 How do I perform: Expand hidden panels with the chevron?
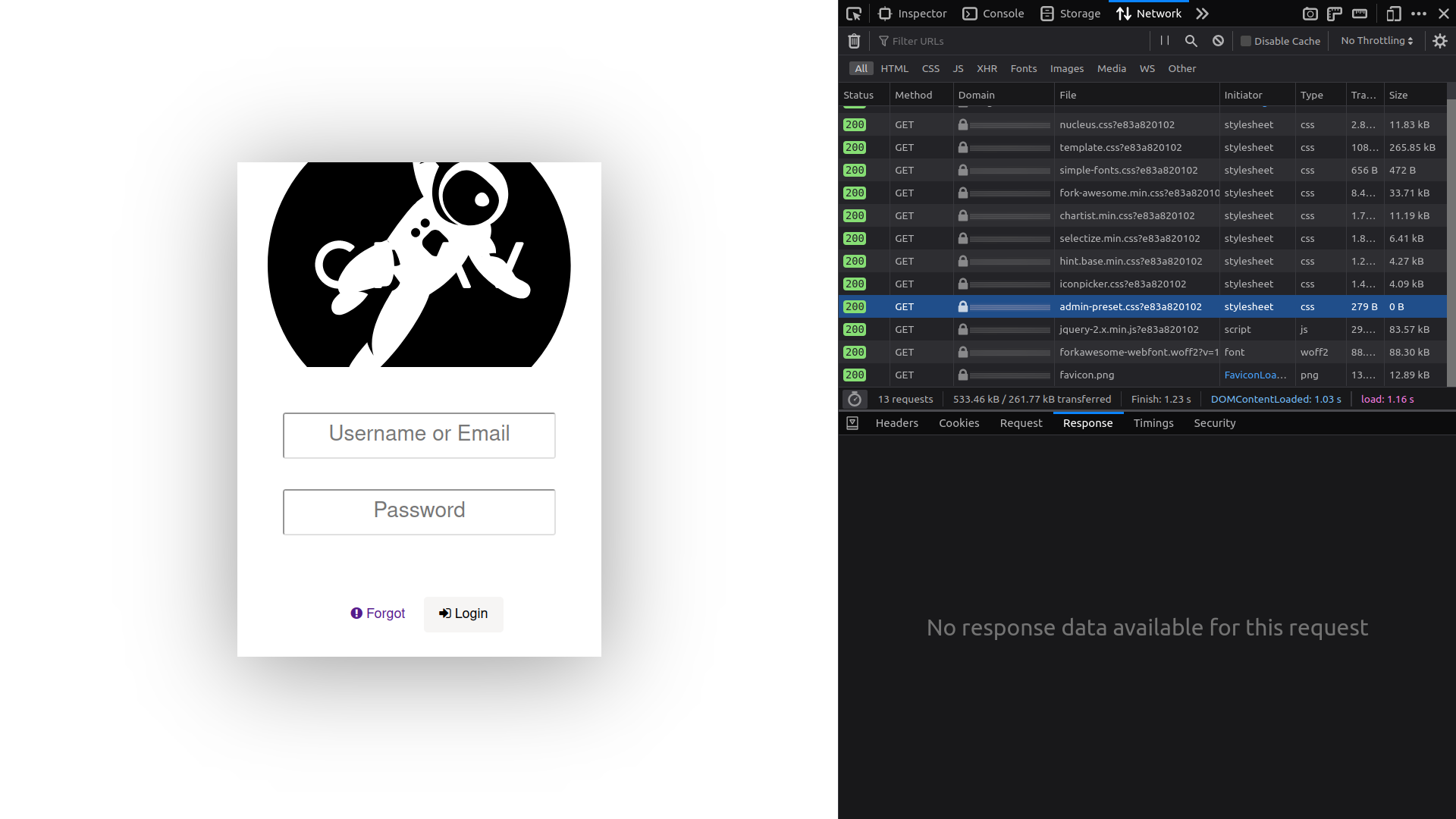pyautogui.click(x=1202, y=13)
